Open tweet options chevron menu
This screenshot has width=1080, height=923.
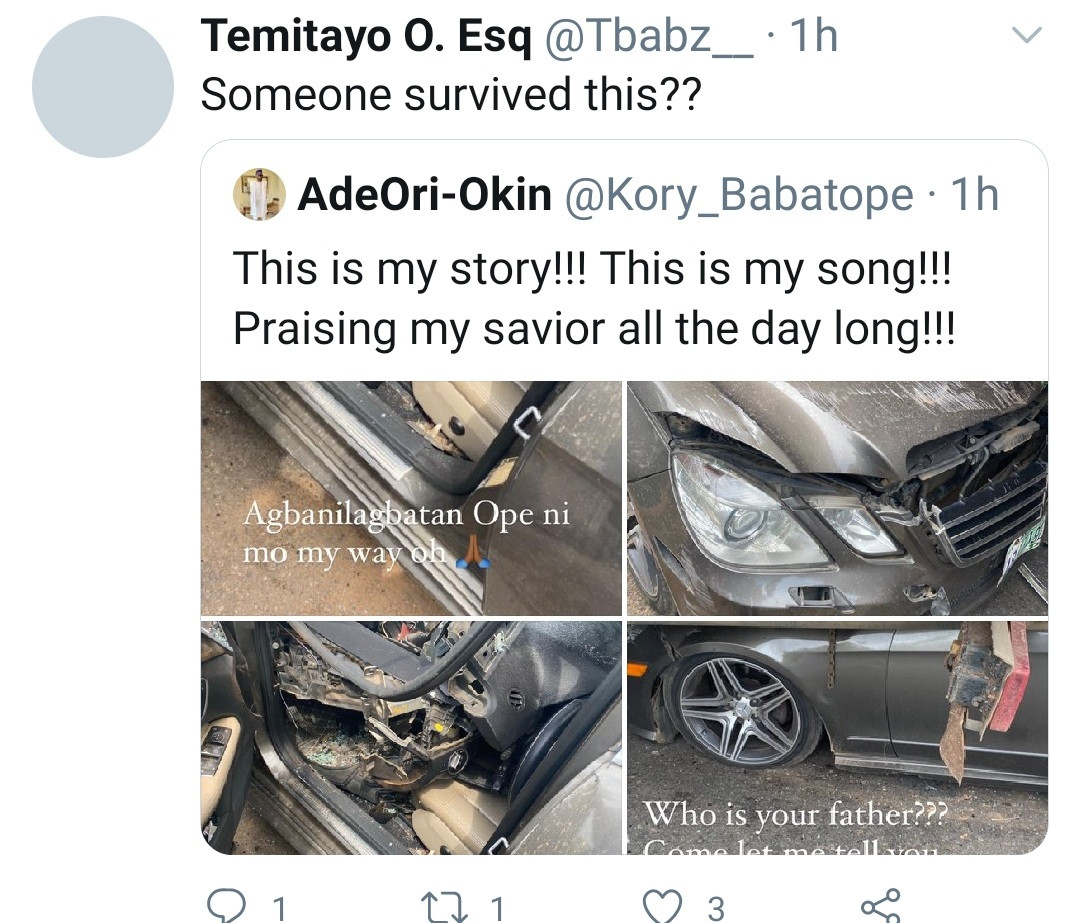(1027, 36)
